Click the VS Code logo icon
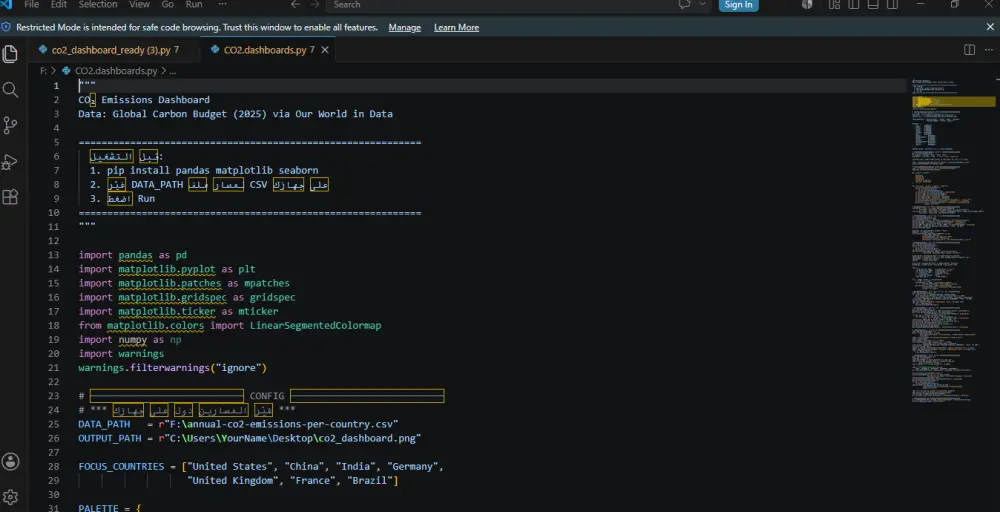The width and height of the screenshot is (1000, 512). tap(7, 4)
